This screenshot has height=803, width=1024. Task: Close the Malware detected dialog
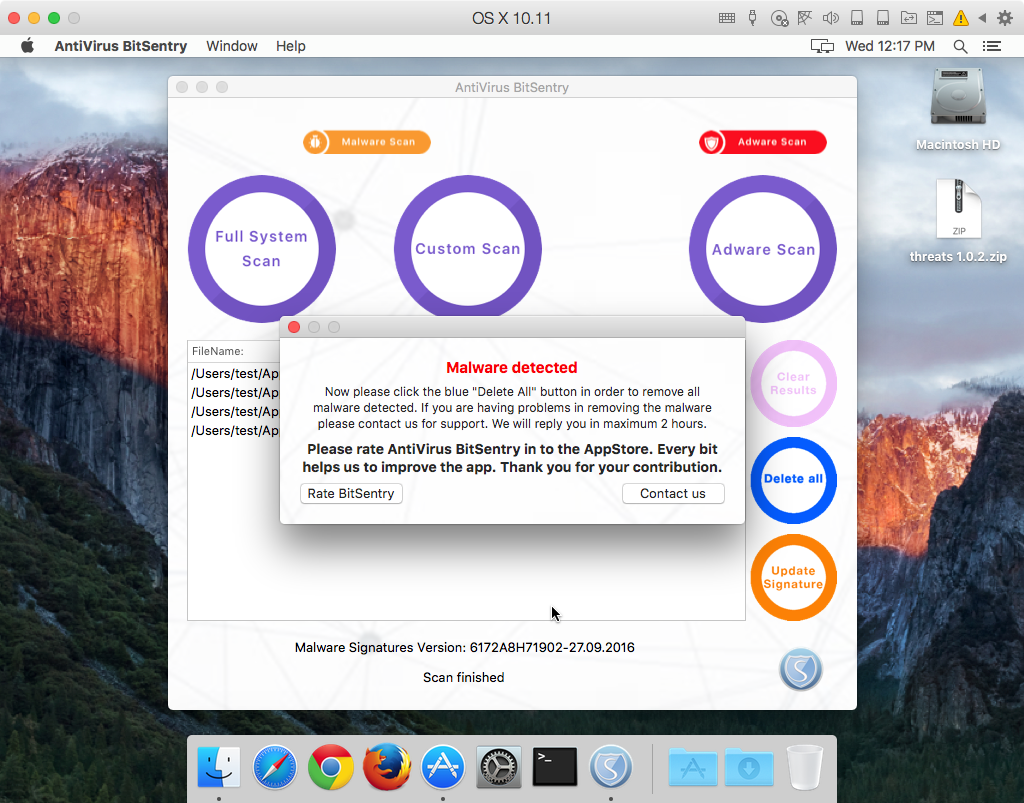[x=294, y=327]
